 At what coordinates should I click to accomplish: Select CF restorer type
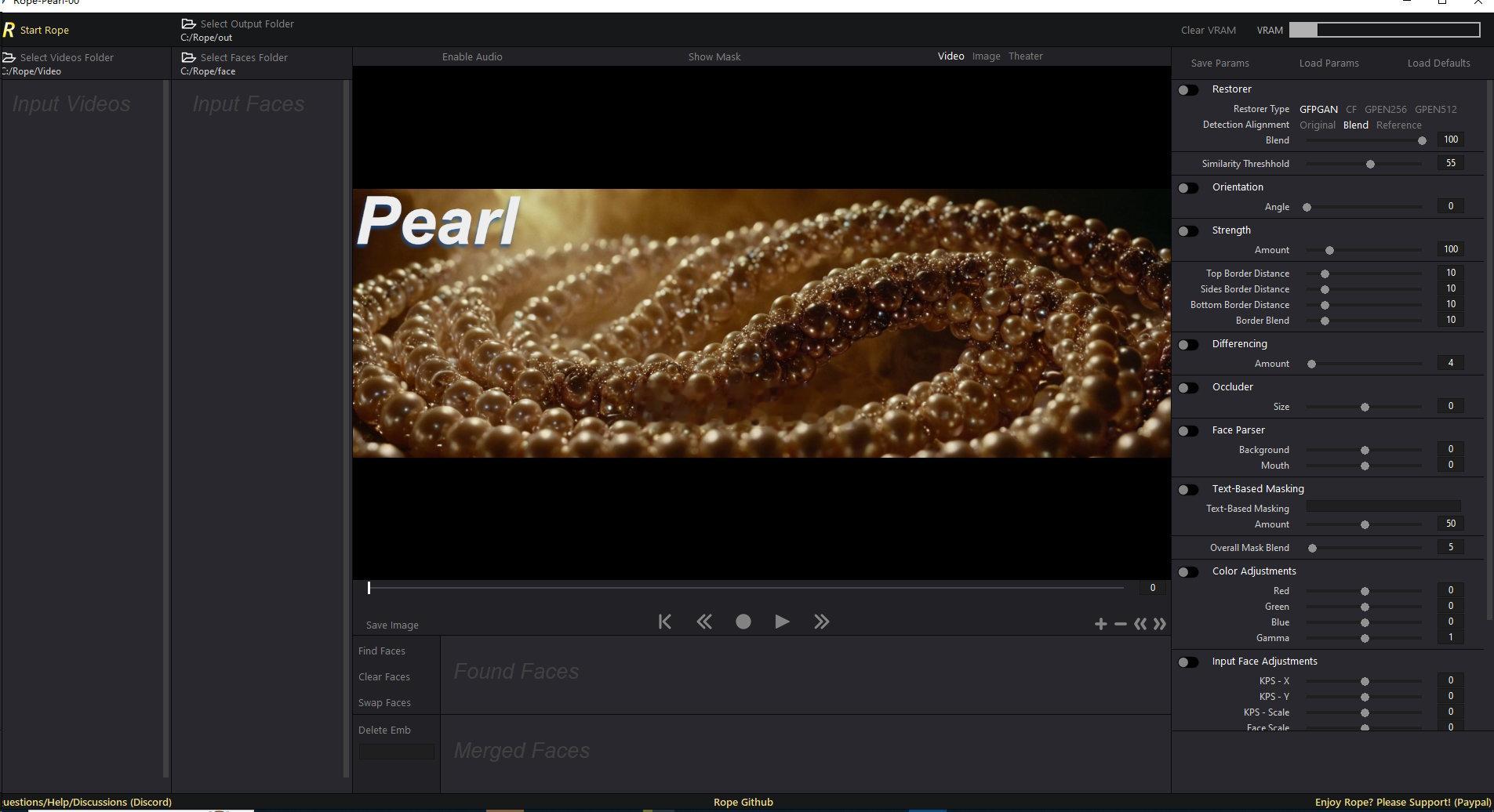[x=1351, y=109]
